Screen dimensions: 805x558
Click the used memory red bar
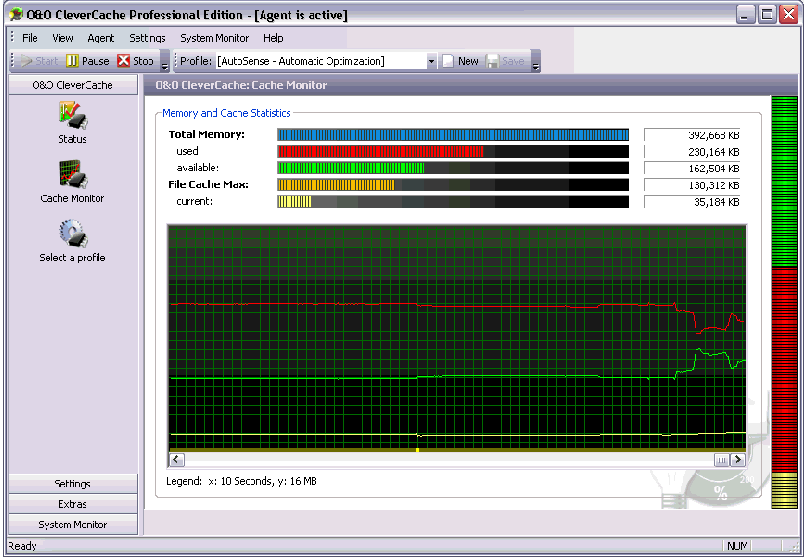(380, 151)
